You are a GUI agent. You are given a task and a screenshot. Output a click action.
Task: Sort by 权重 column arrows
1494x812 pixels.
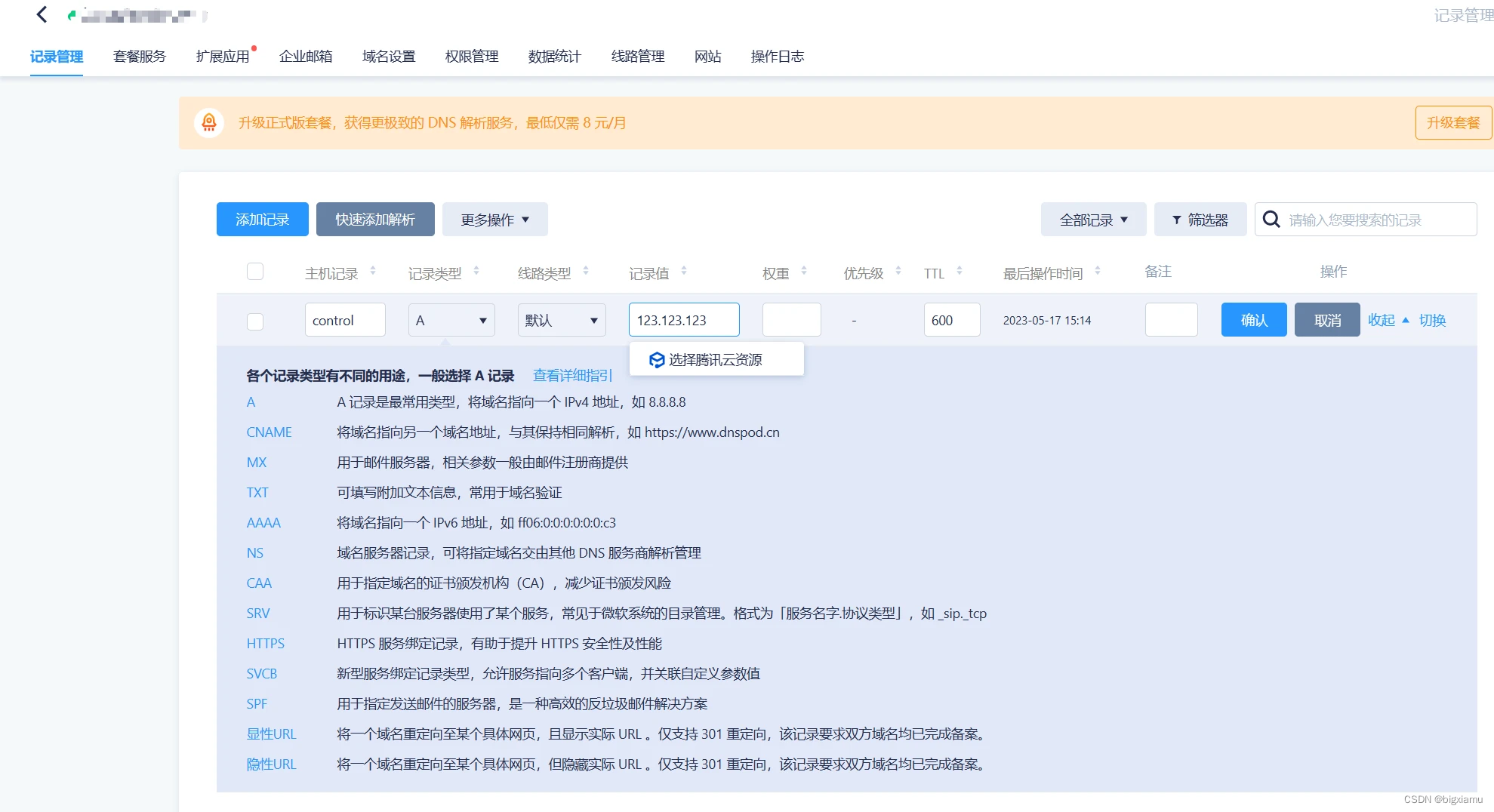(x=804, y=271)
